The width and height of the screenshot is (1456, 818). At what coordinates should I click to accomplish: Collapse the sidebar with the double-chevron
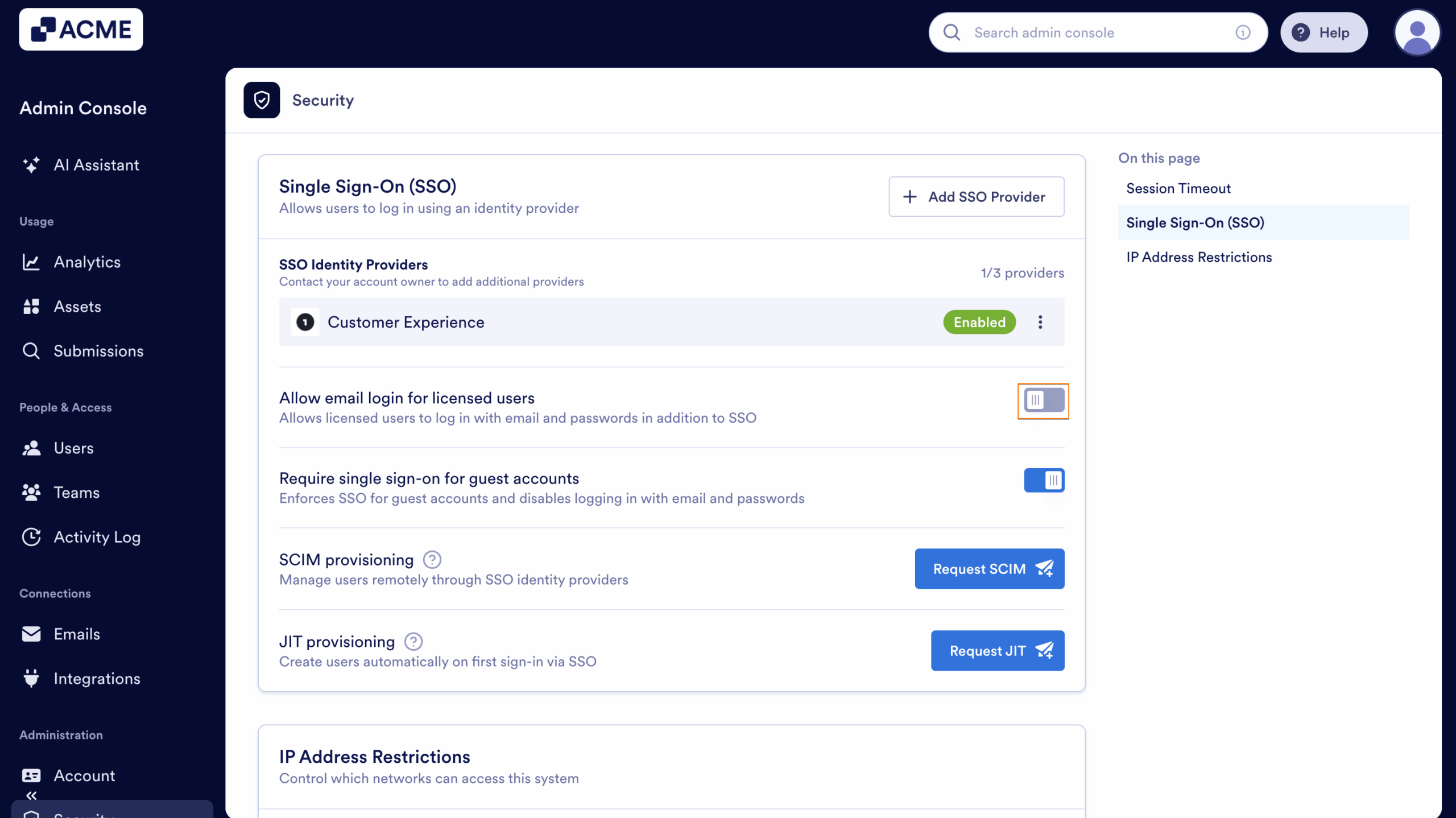(31, 795)
